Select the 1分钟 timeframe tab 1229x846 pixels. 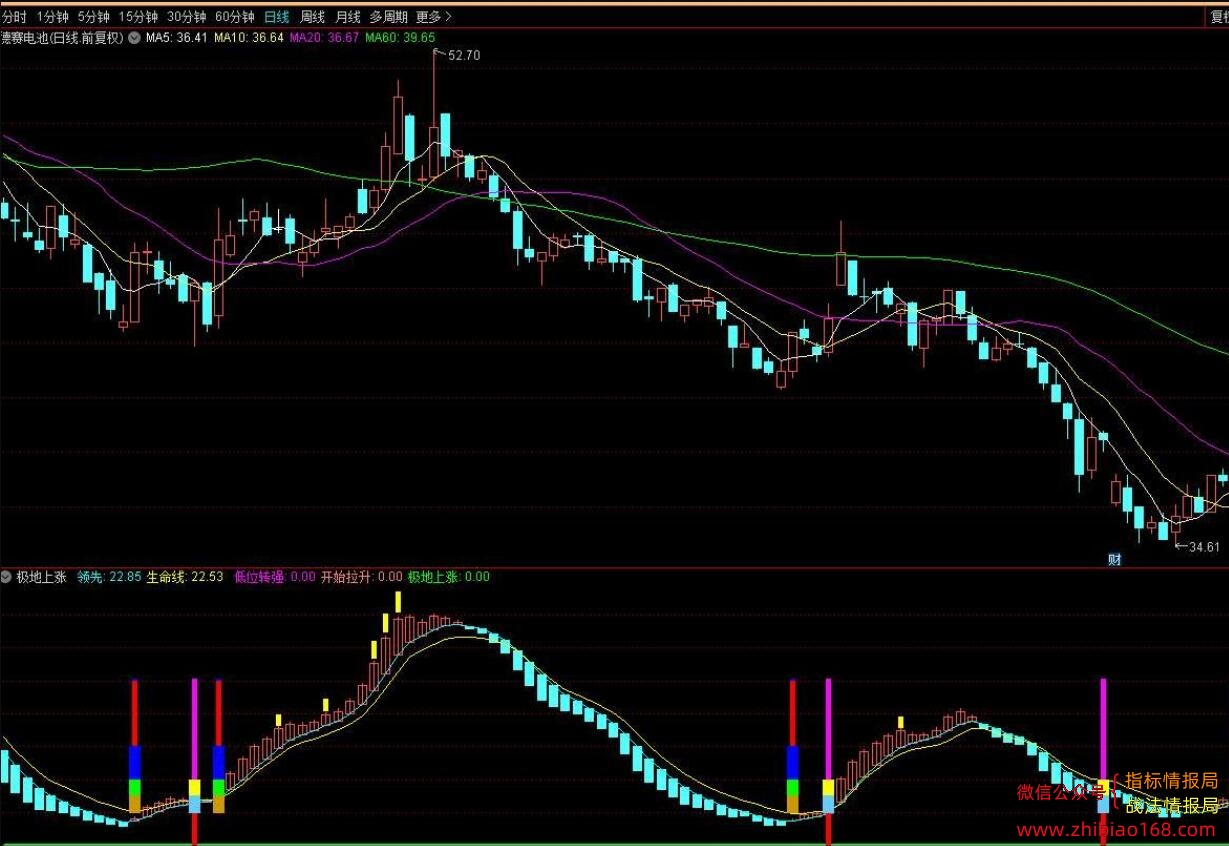click(x=53, y=17)
